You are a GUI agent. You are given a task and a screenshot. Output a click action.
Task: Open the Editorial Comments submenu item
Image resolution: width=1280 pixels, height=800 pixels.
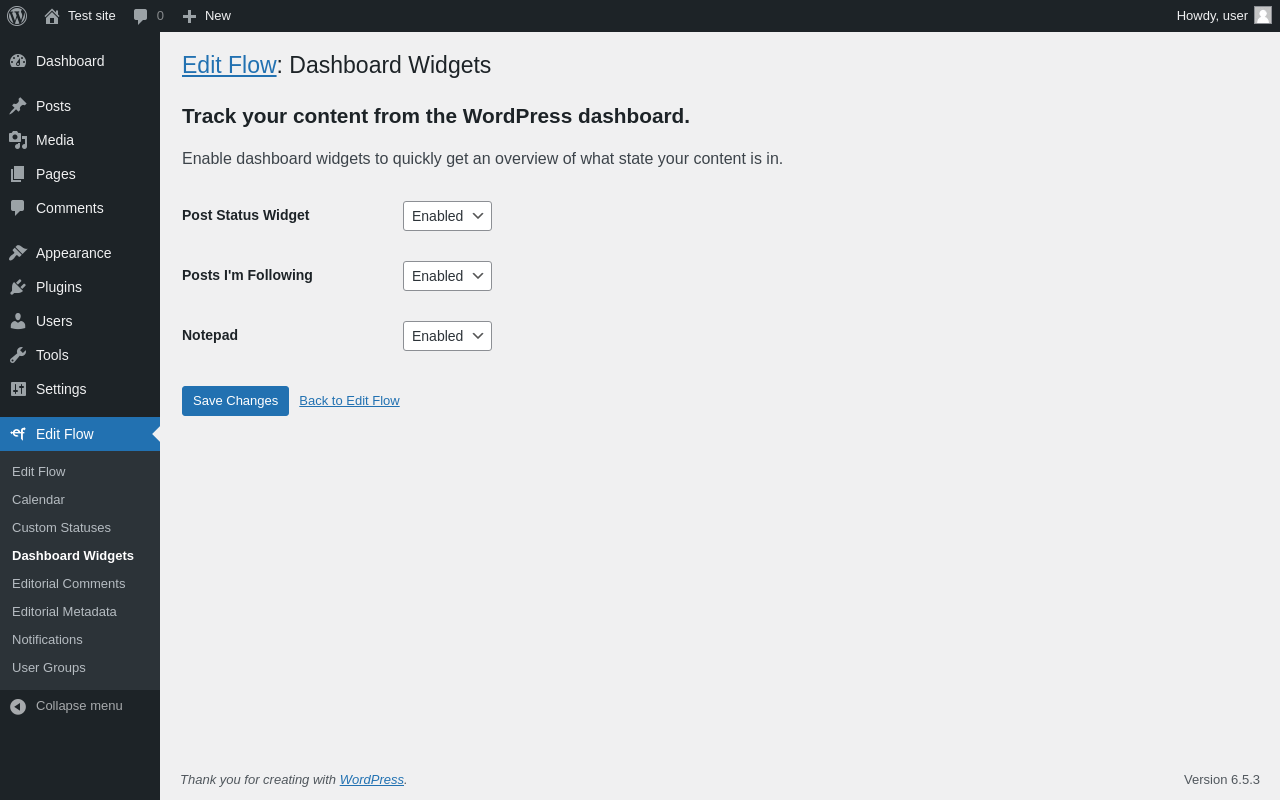pos(69,584)
